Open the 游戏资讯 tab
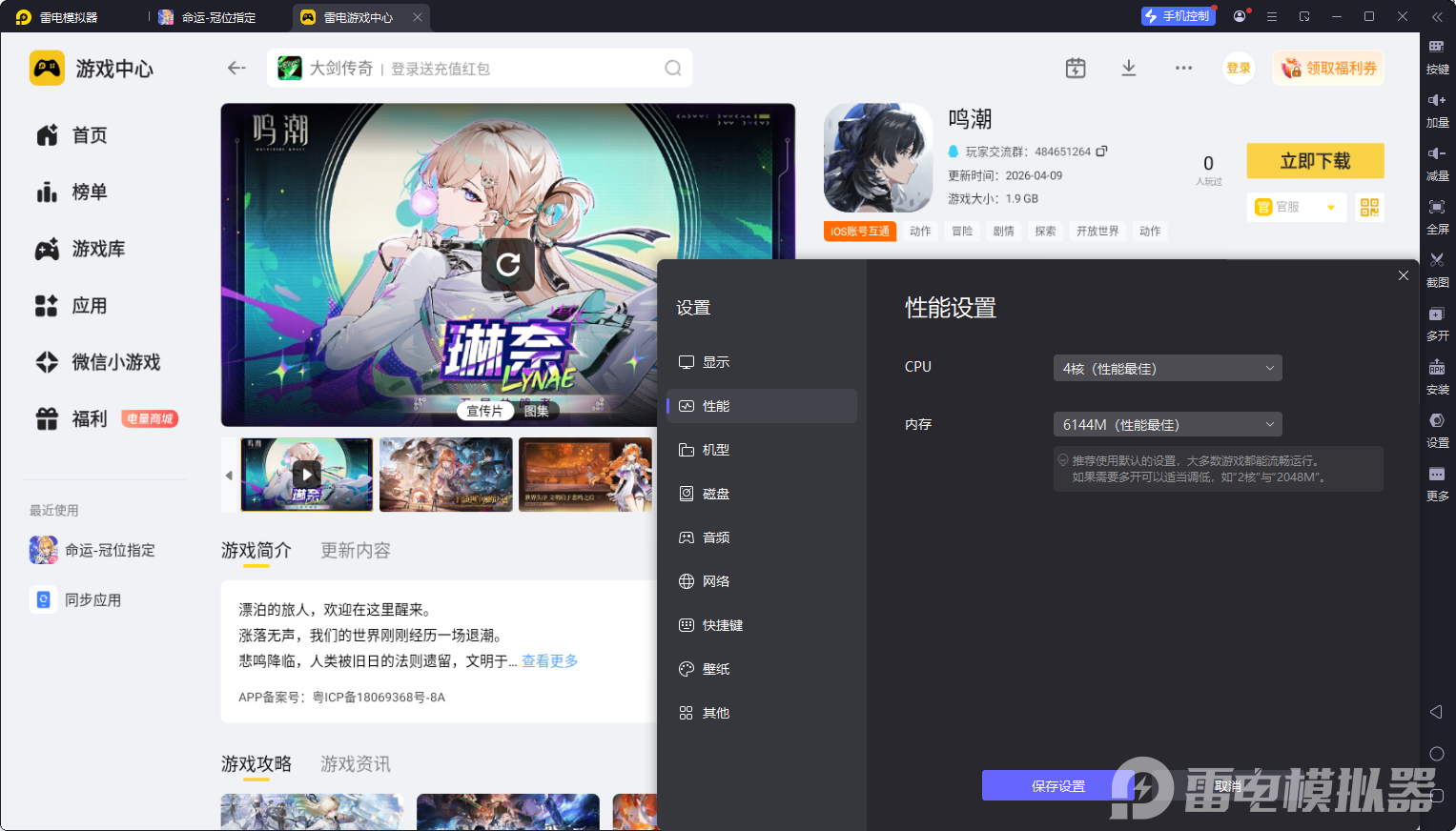Screen dimensions: 1456x831 356,763
